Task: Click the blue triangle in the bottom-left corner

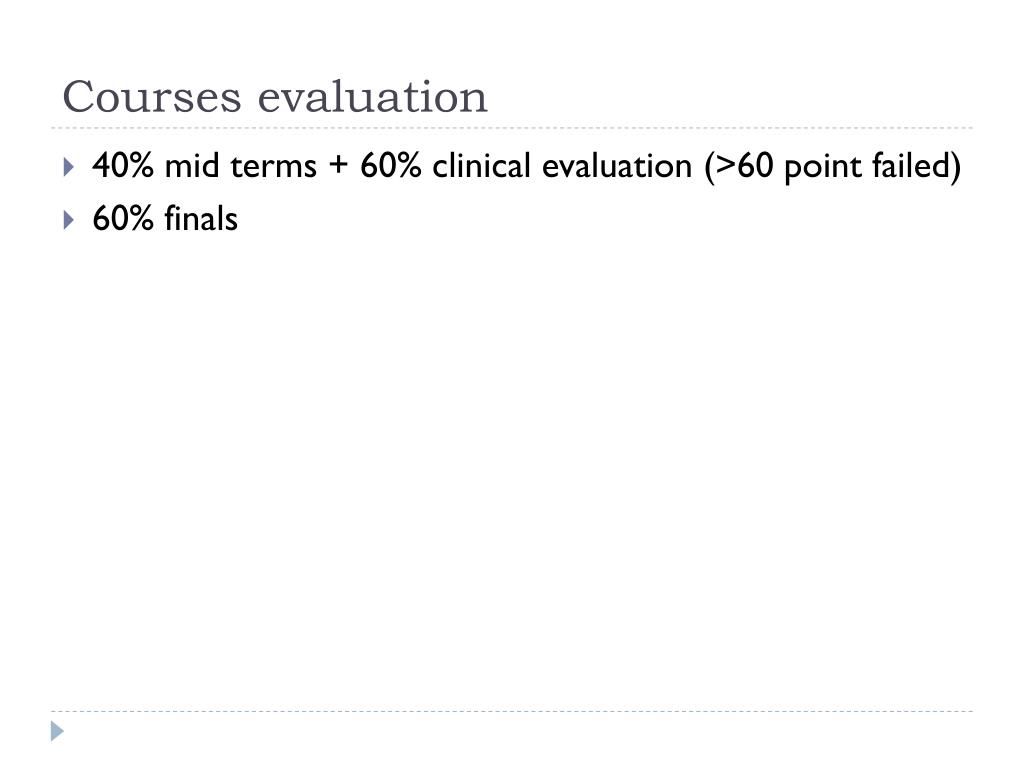Action: [58, 731]
